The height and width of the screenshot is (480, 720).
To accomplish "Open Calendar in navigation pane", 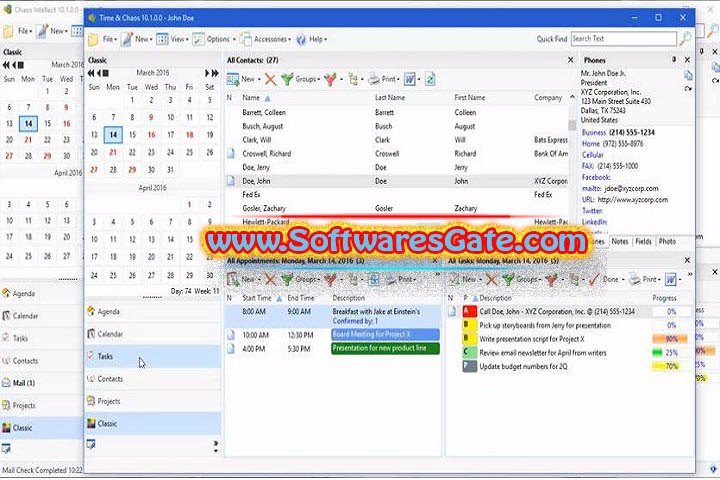I will (x=153, y=334).
